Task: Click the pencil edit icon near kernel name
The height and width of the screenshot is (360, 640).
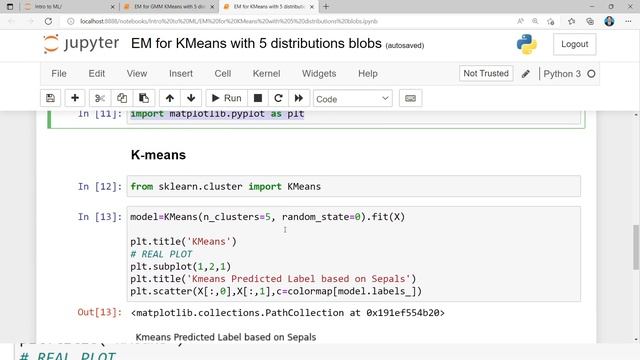Action: click(x=526, y=73)
